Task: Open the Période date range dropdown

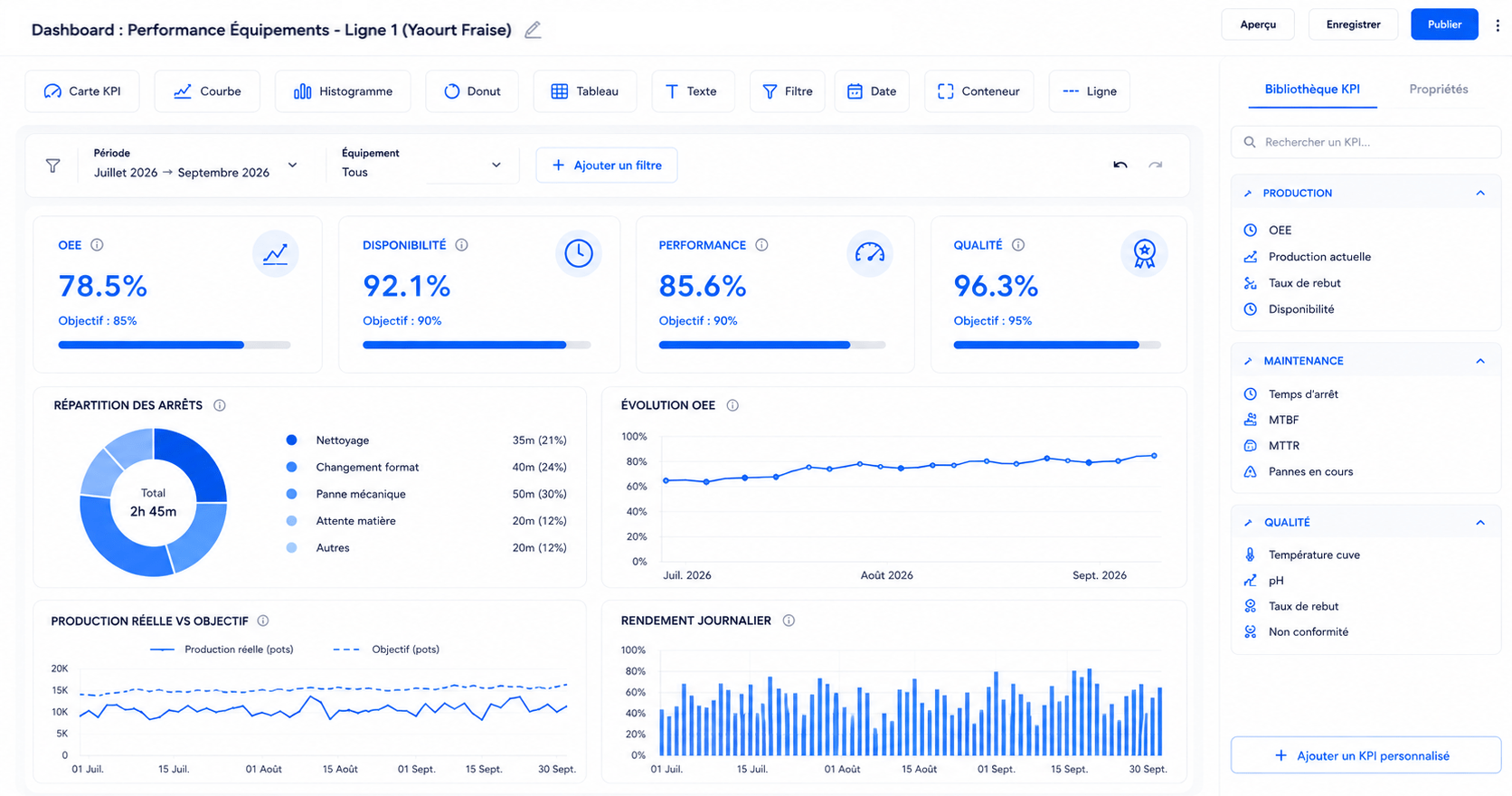Action: (x=195, y=165)
